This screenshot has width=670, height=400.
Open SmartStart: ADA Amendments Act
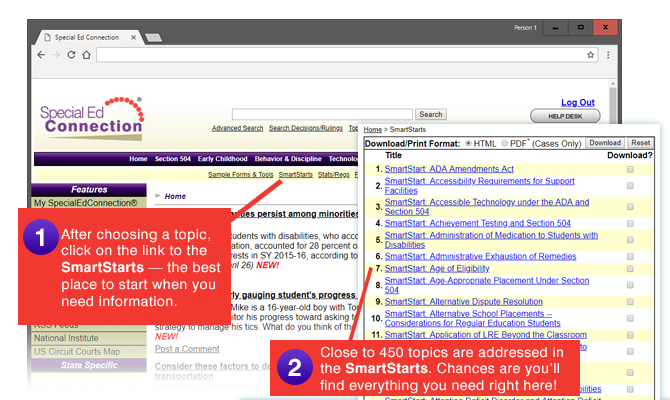point(449,169)
